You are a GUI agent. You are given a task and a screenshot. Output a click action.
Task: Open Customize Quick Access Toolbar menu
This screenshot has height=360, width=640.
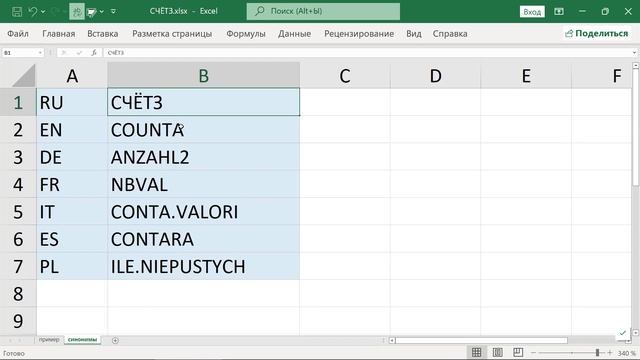point(113,12)
